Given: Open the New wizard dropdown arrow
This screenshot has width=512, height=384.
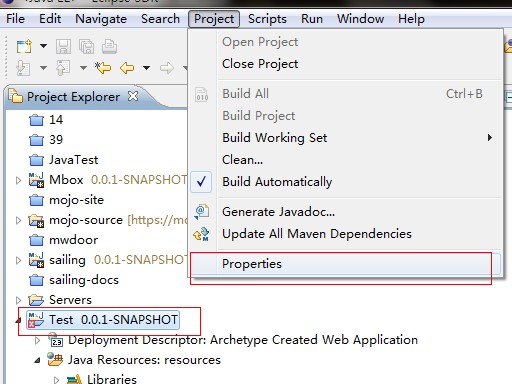Looking at the screenshot, I should pyautogui.click(x=43, y=46).
